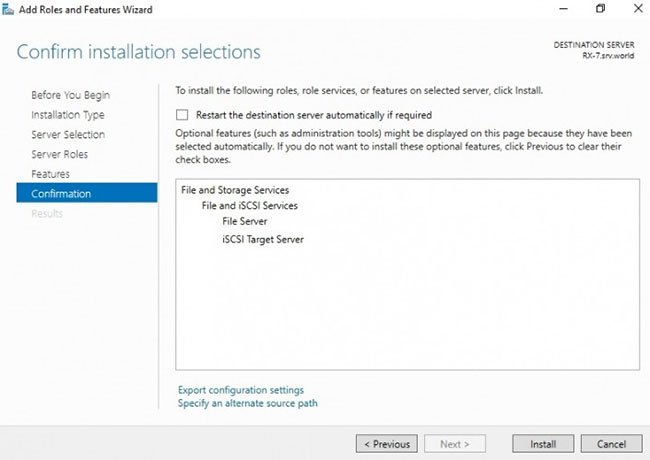Image resolution: width=650 pixels, height=460 pixels.
Task: Select File and iSCSI Services entry
Action: [x=250, y=206]
